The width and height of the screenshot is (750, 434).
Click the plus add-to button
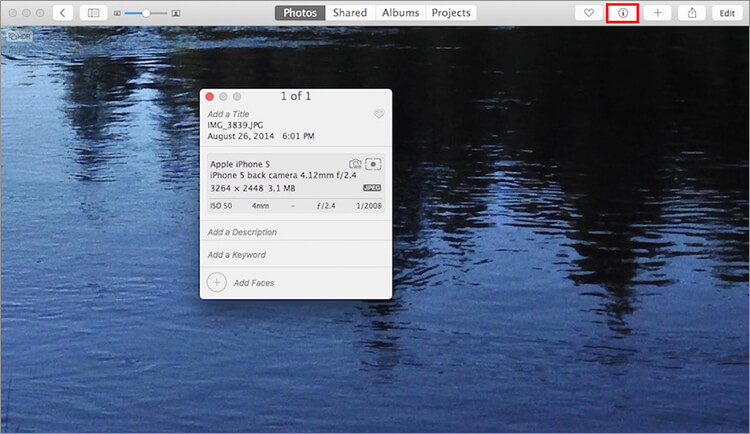click(x=657, y=13)
